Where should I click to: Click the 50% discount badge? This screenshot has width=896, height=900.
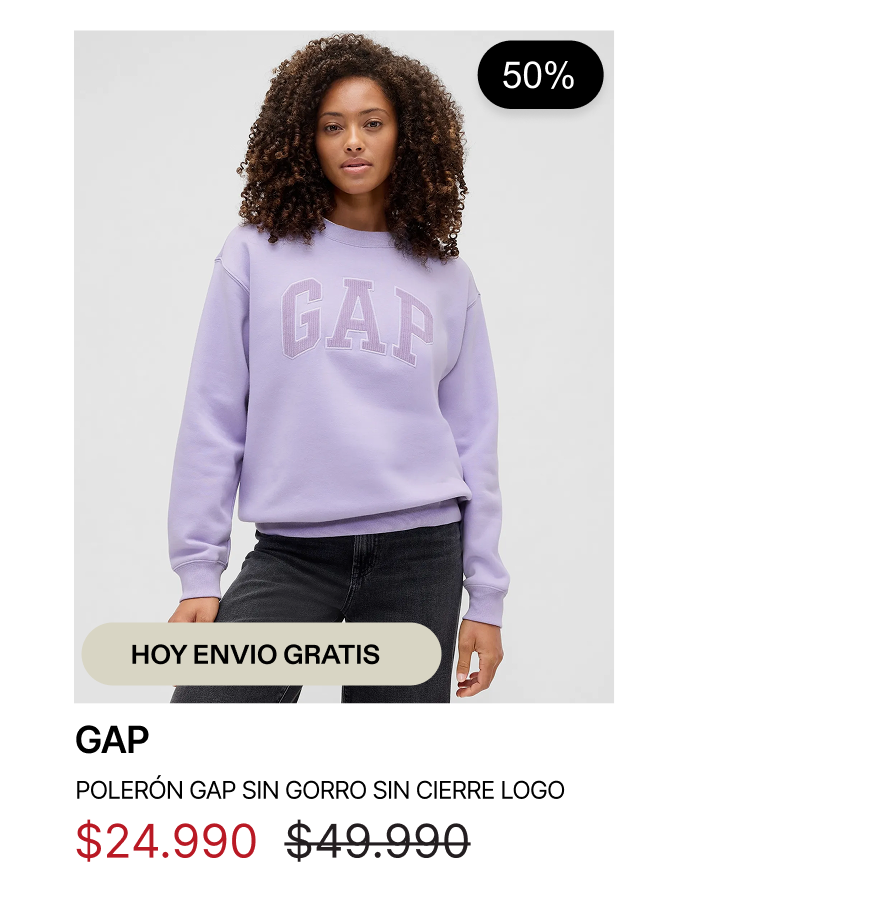540,75
